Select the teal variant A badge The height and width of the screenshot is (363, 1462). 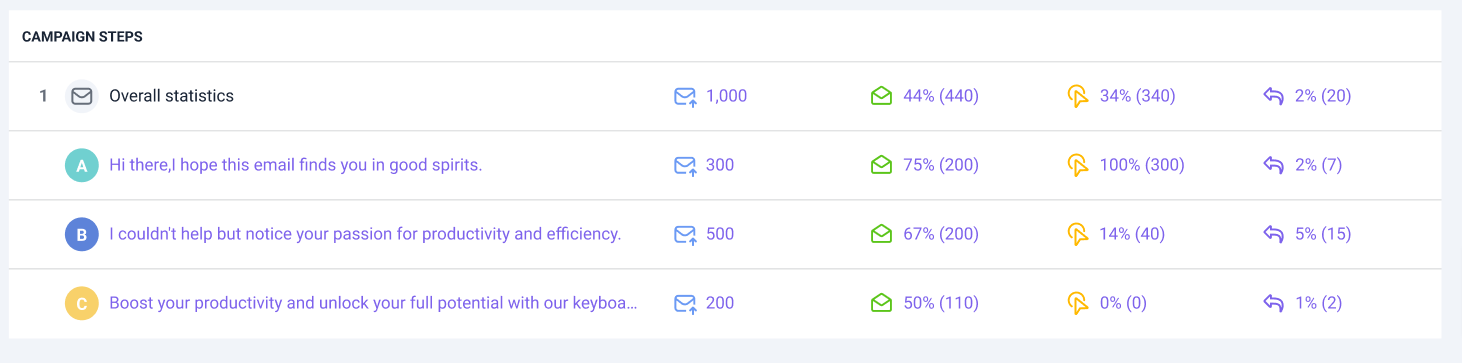pos(82,165)
